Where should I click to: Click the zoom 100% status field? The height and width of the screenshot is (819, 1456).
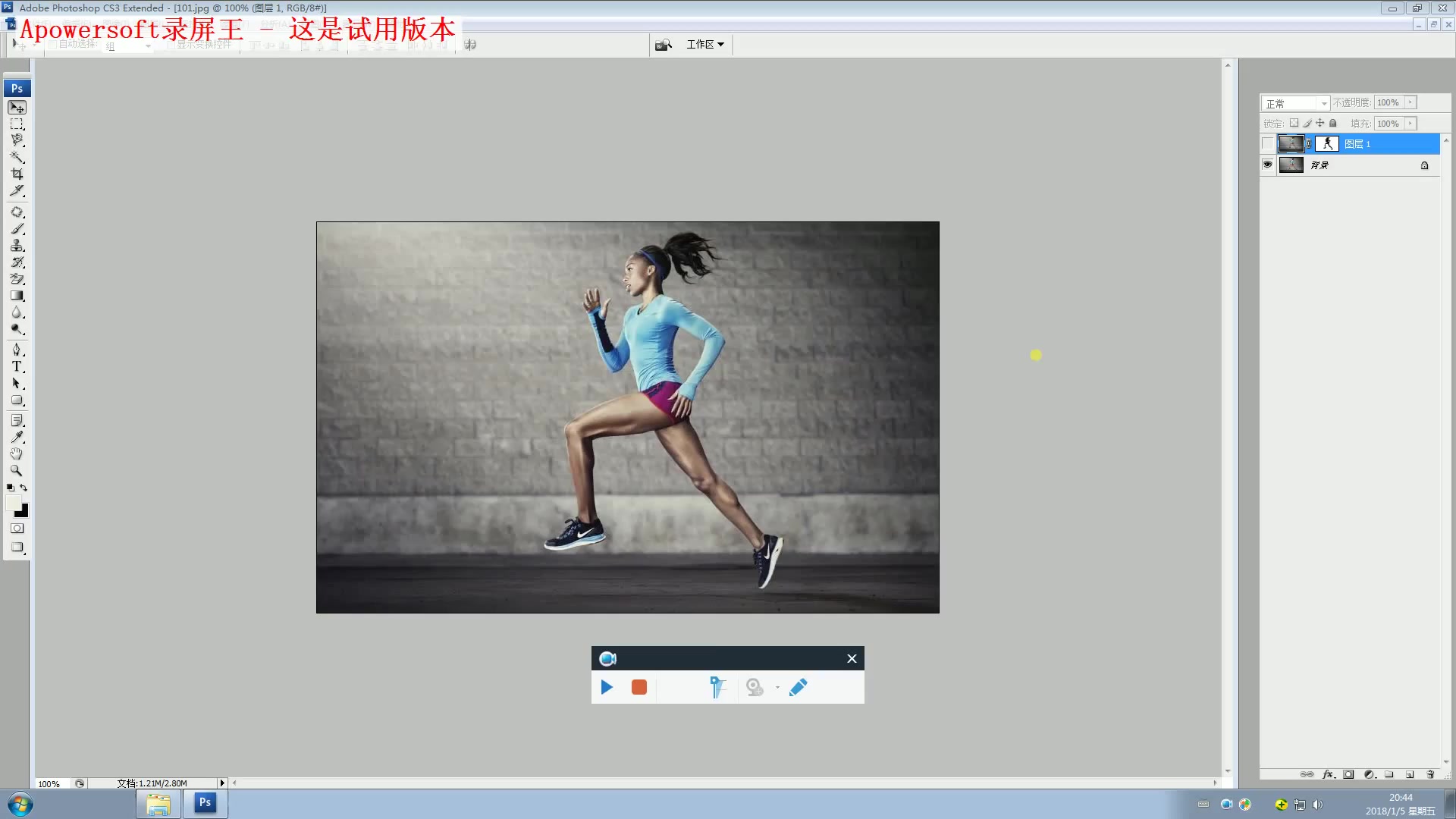click(x=52, y=783)
